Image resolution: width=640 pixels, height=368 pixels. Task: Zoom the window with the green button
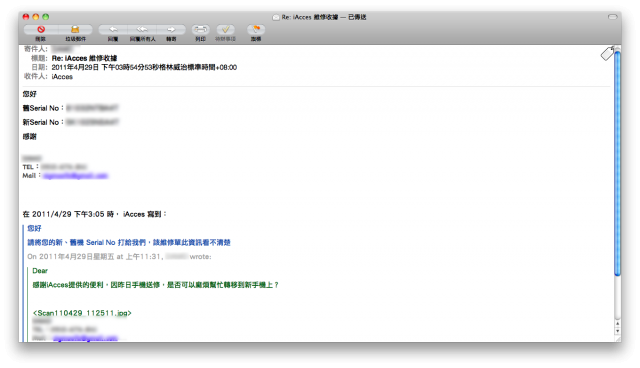point(46,17)
